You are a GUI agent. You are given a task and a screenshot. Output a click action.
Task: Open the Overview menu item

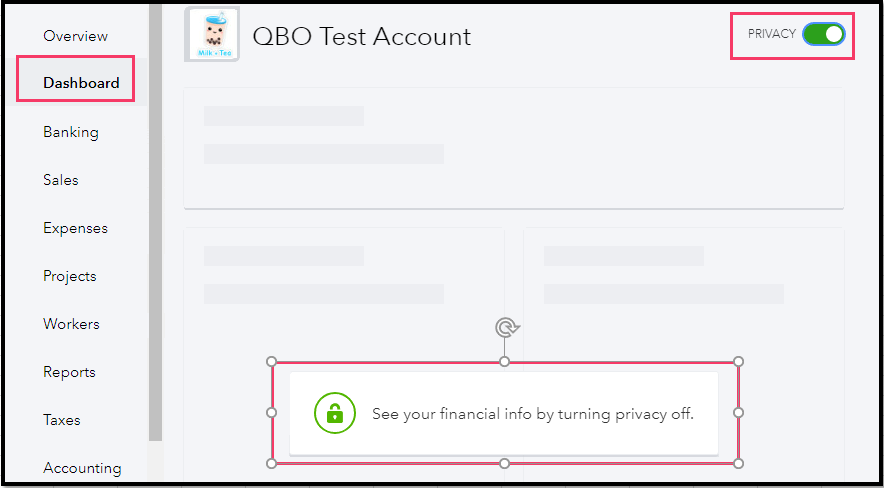pyautogui.click(x=75, y=36)
